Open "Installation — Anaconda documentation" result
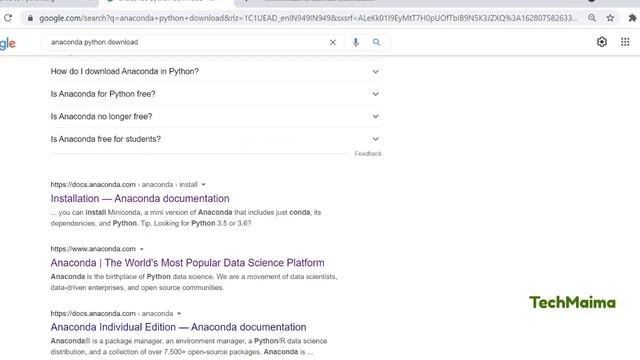 point(140,198)
